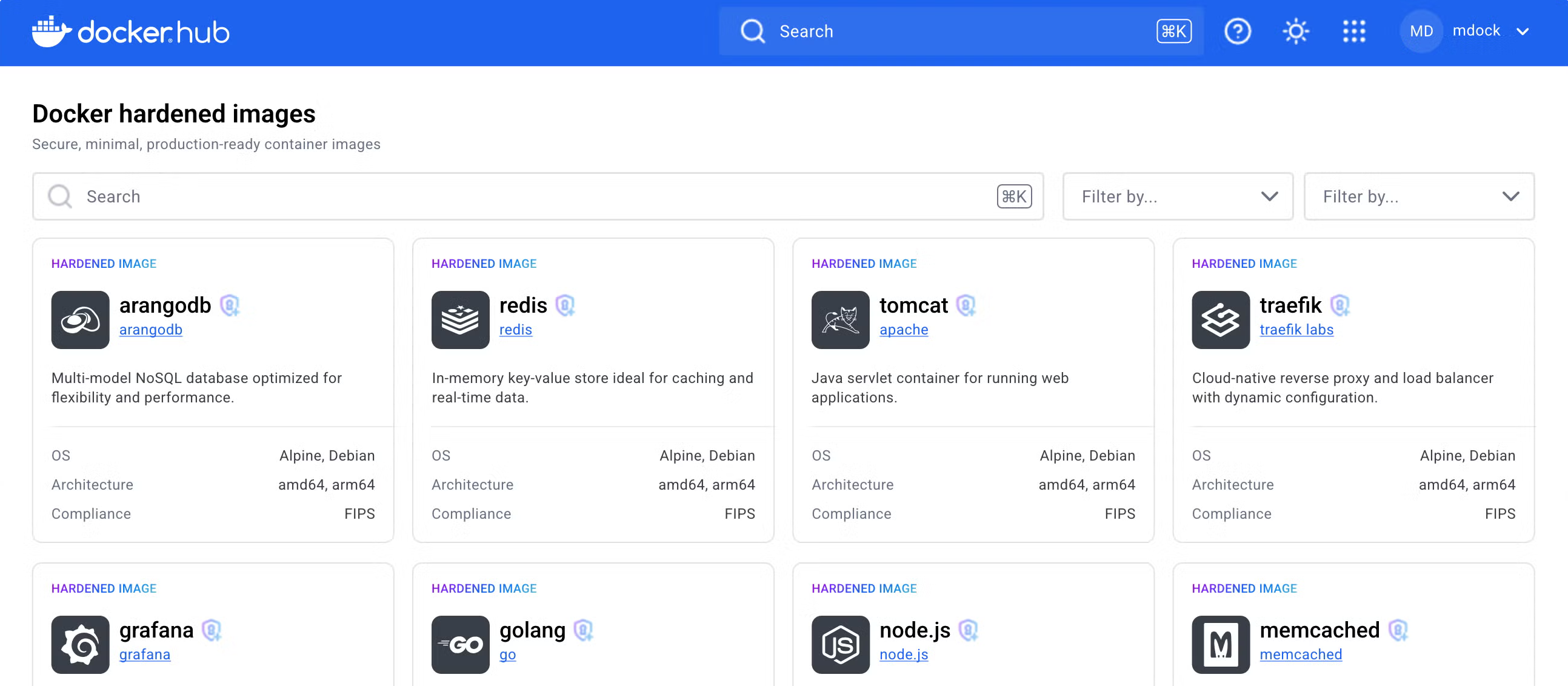The width and height of the screenshot is (1568, 686).
Task: Click the verified shield badge beside node.js
Action: [969, 631]
